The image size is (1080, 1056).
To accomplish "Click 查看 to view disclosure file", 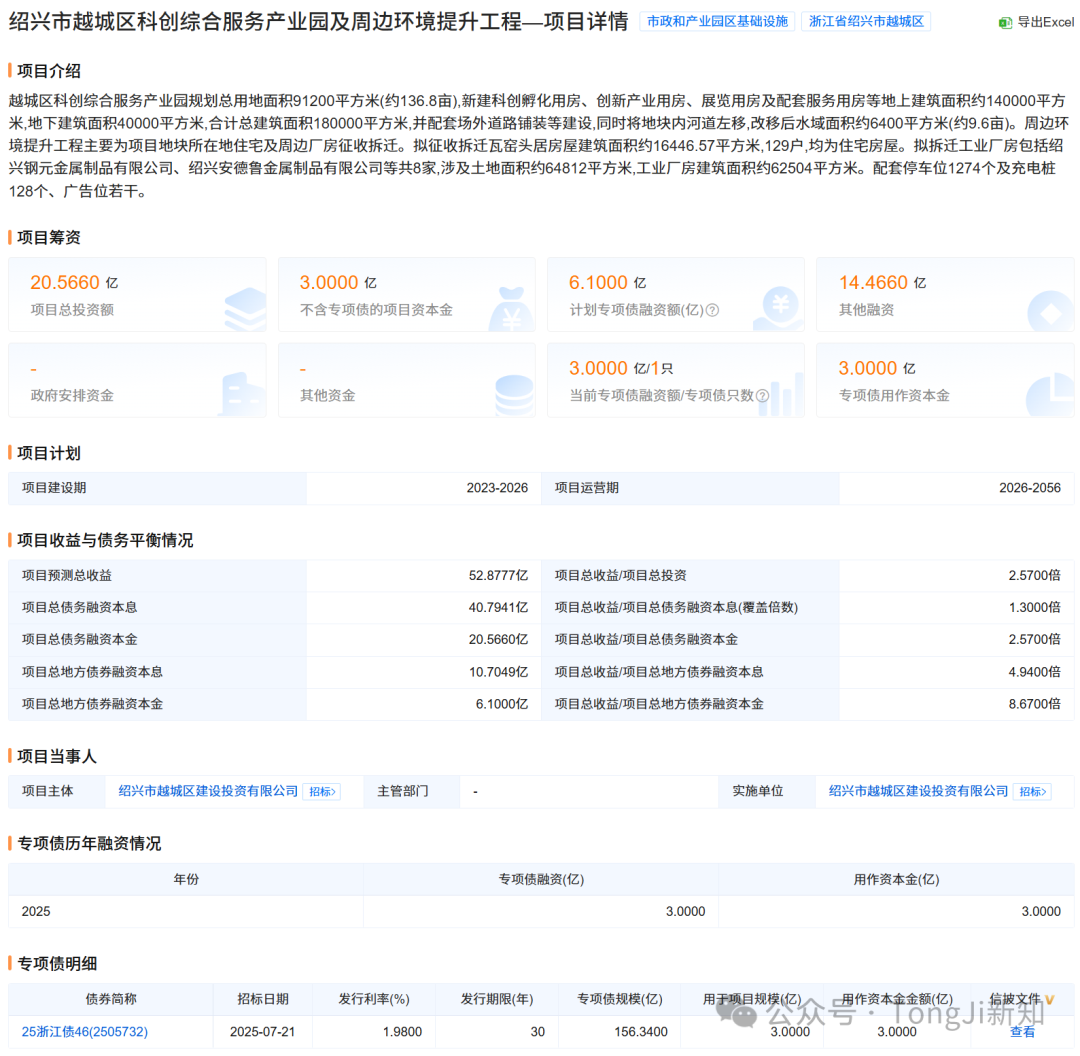I will pyautogui.click(x=1022, y=1031).
